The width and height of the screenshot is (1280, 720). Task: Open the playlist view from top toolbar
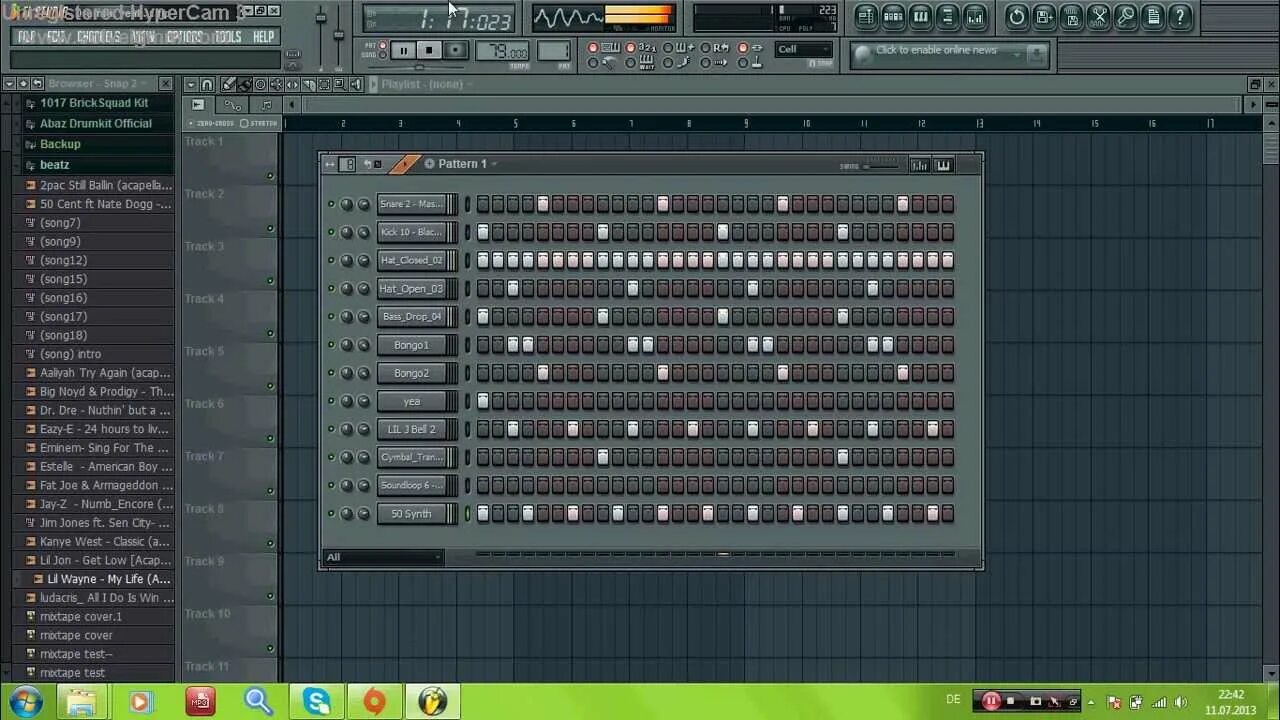tap(866, 16)
